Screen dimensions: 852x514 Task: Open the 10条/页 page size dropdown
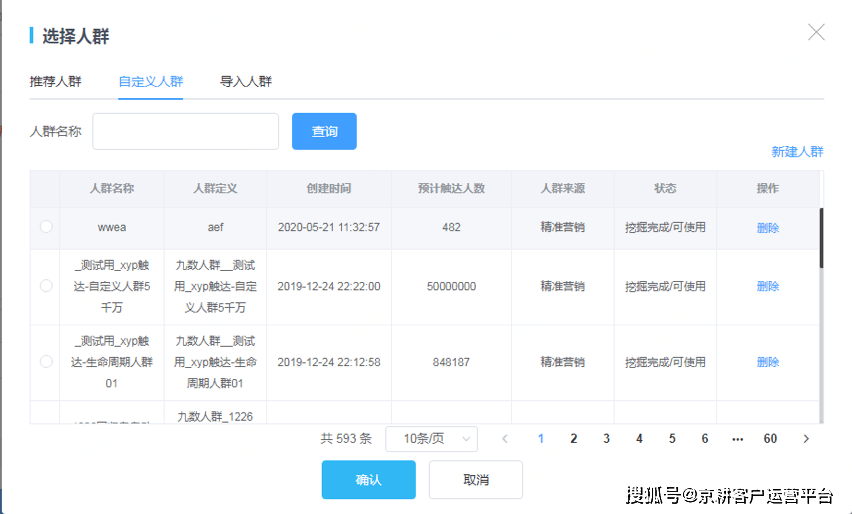tap(431, 439)
